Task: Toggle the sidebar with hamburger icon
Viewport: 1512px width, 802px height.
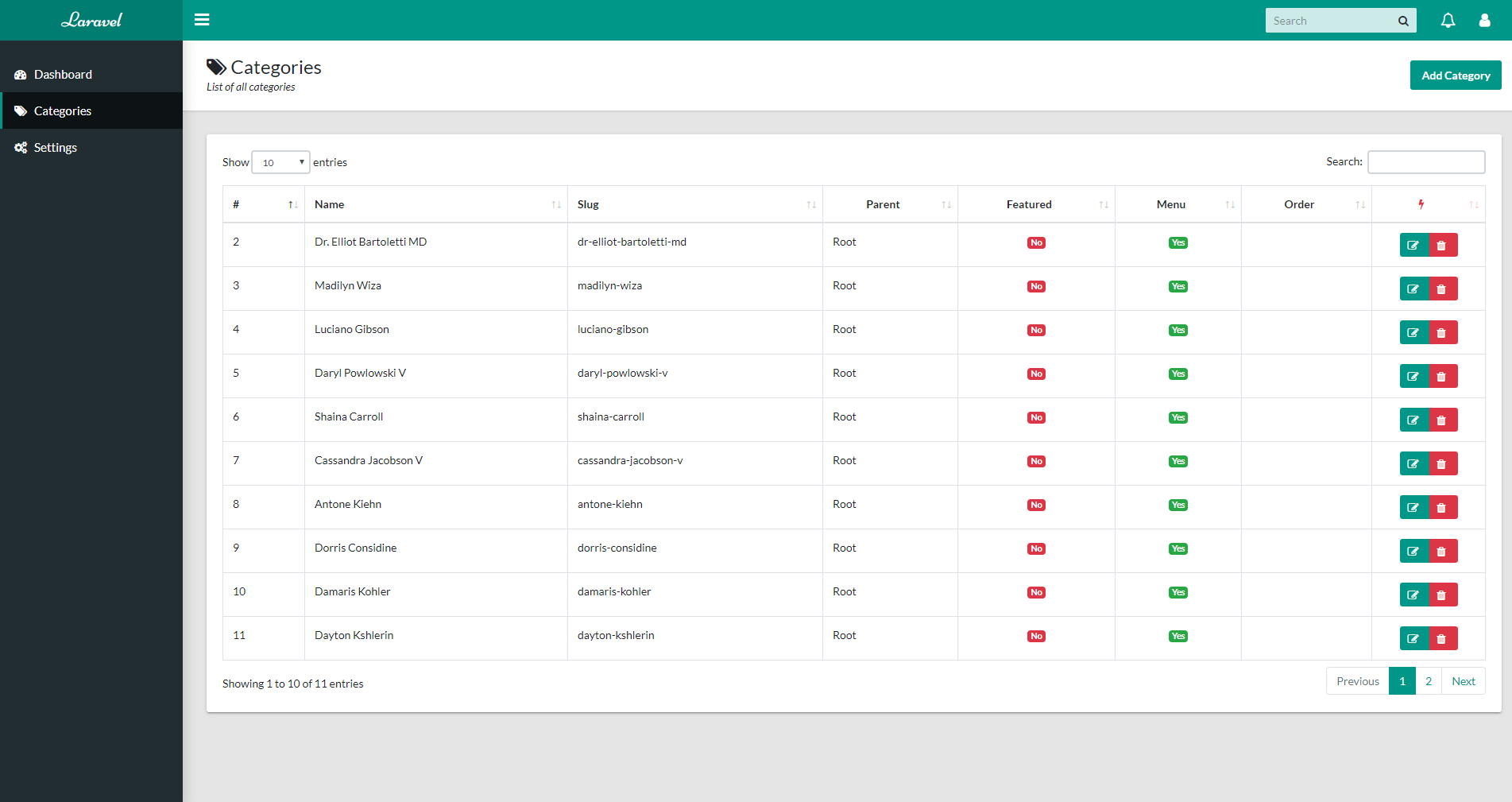Action: click(x=202, y=19)
